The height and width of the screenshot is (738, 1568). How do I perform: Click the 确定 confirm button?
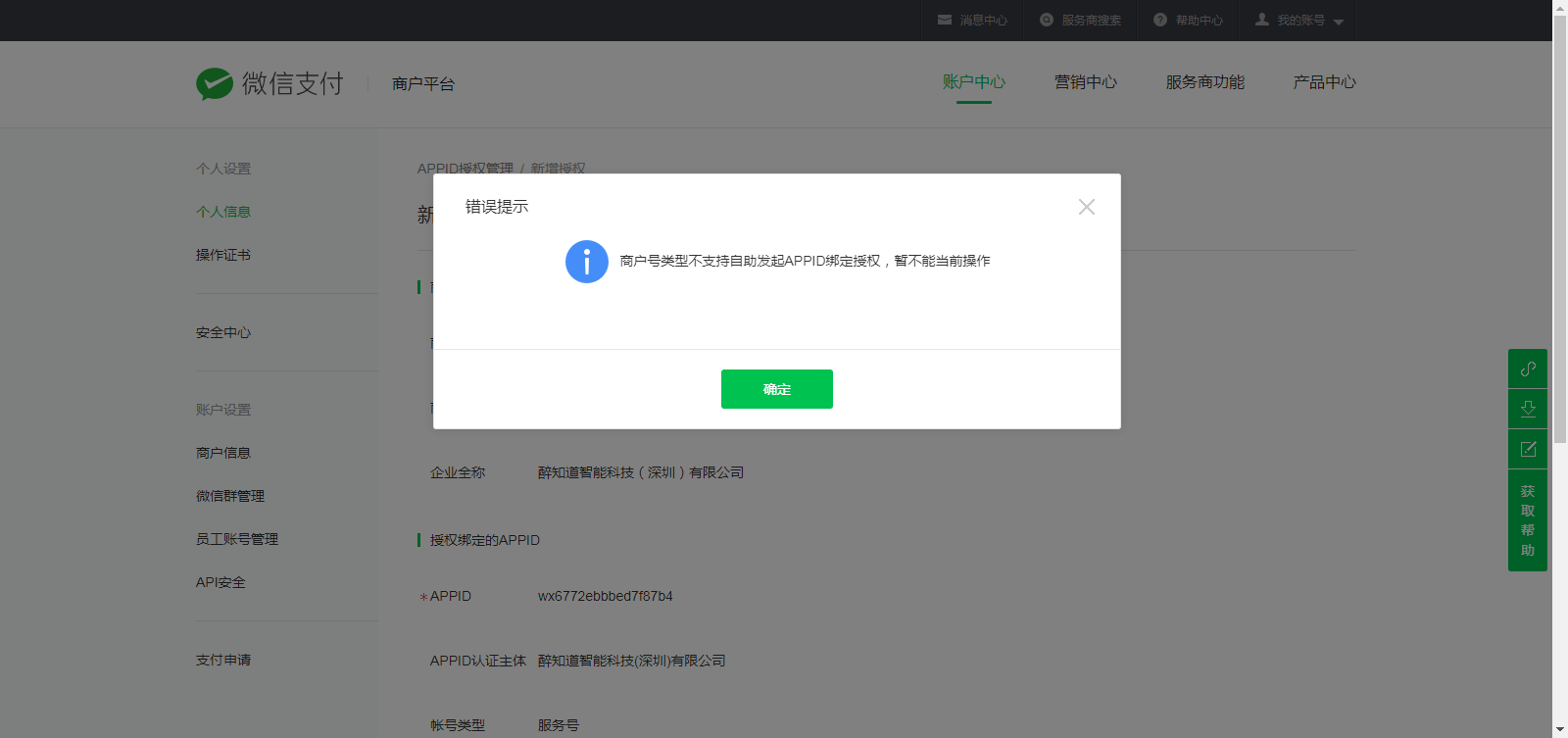coord(777,389)
